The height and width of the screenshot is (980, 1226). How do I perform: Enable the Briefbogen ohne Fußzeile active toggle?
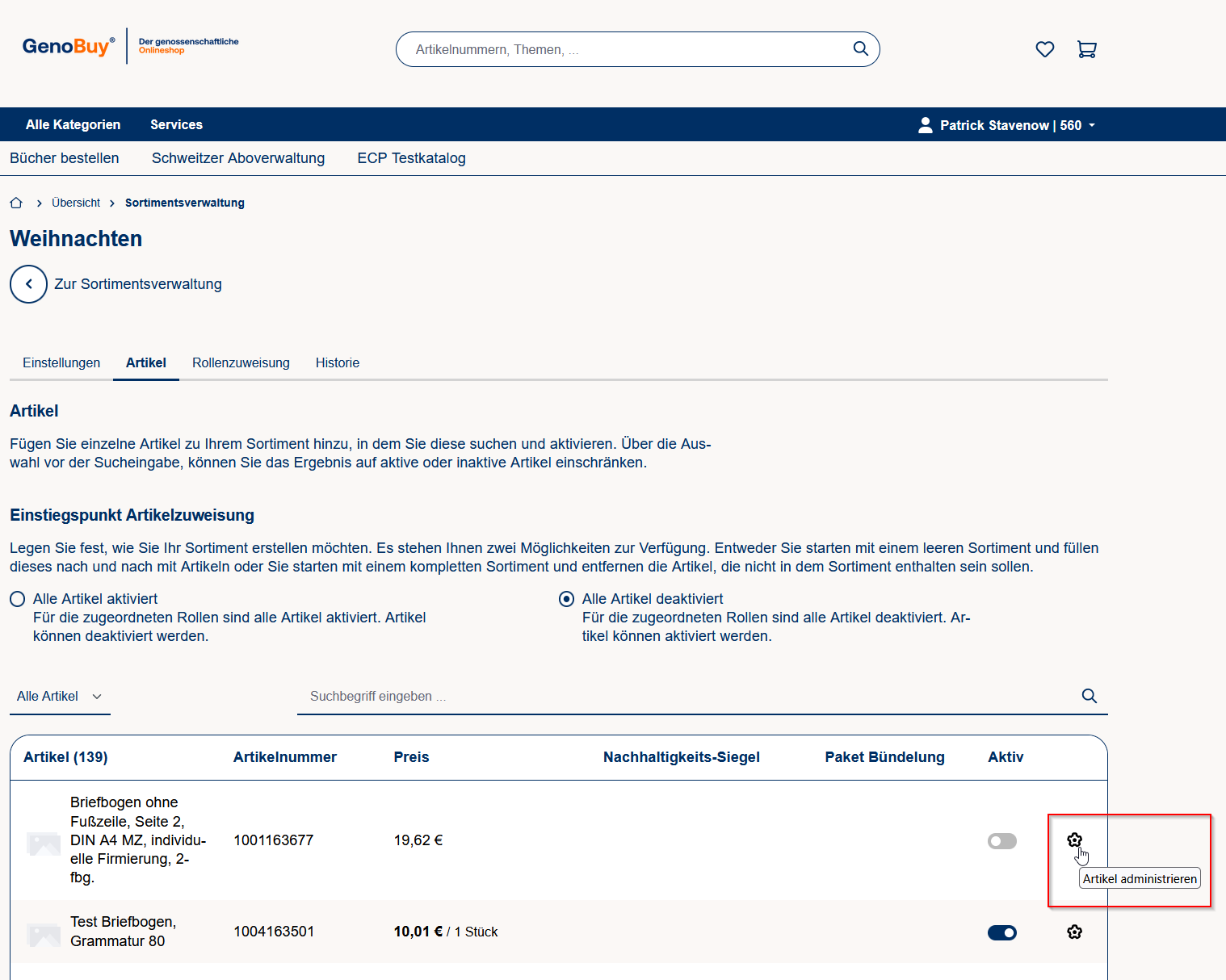point(1001,841)
